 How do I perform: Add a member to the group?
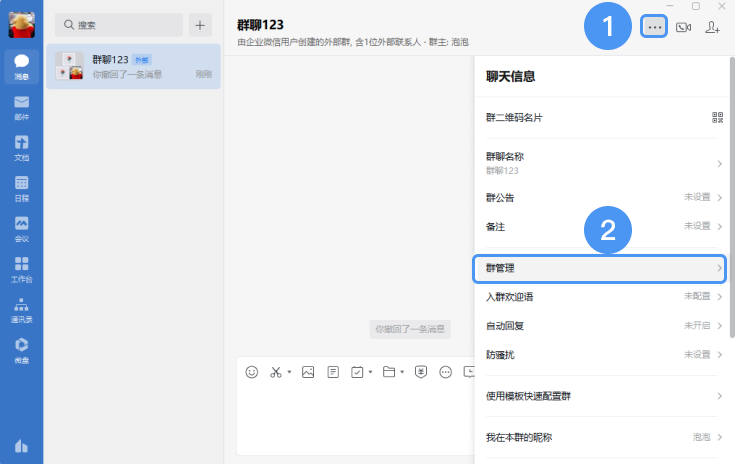[712, 27]
